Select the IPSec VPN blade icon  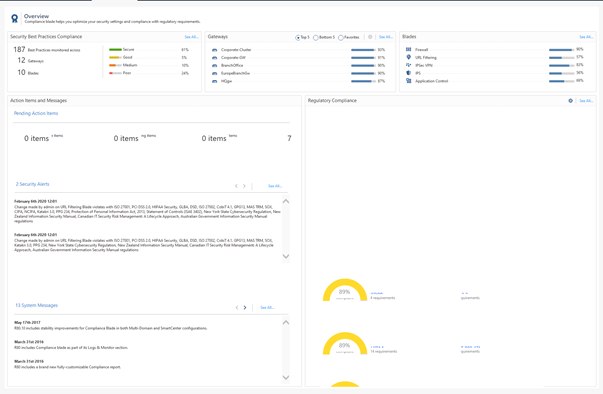[x=408, y=65]
